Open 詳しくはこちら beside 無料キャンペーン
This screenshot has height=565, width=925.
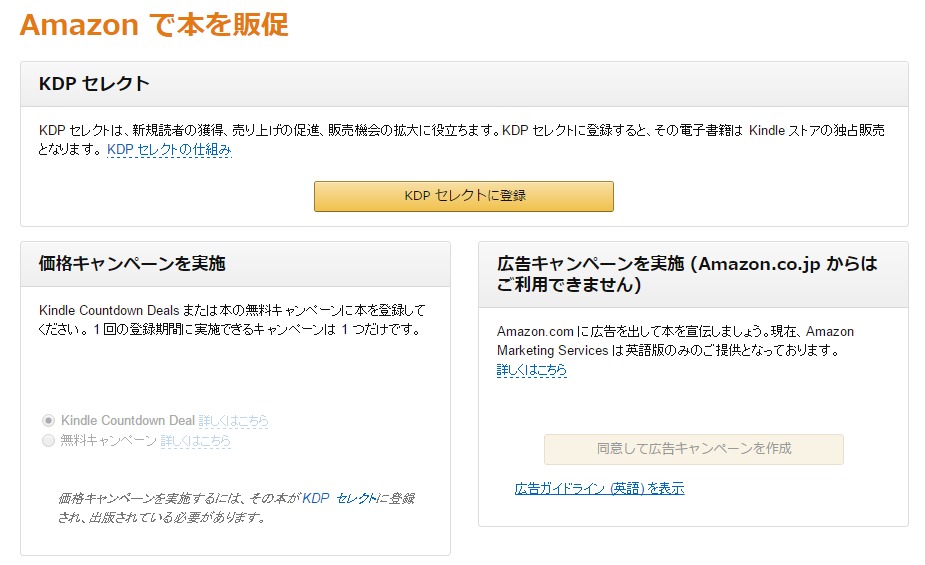pos(195,440)
